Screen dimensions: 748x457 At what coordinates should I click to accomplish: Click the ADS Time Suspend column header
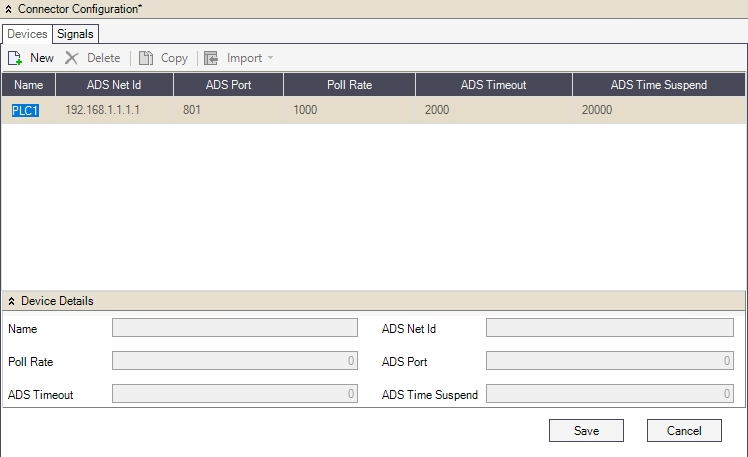(x=658, y=85)
